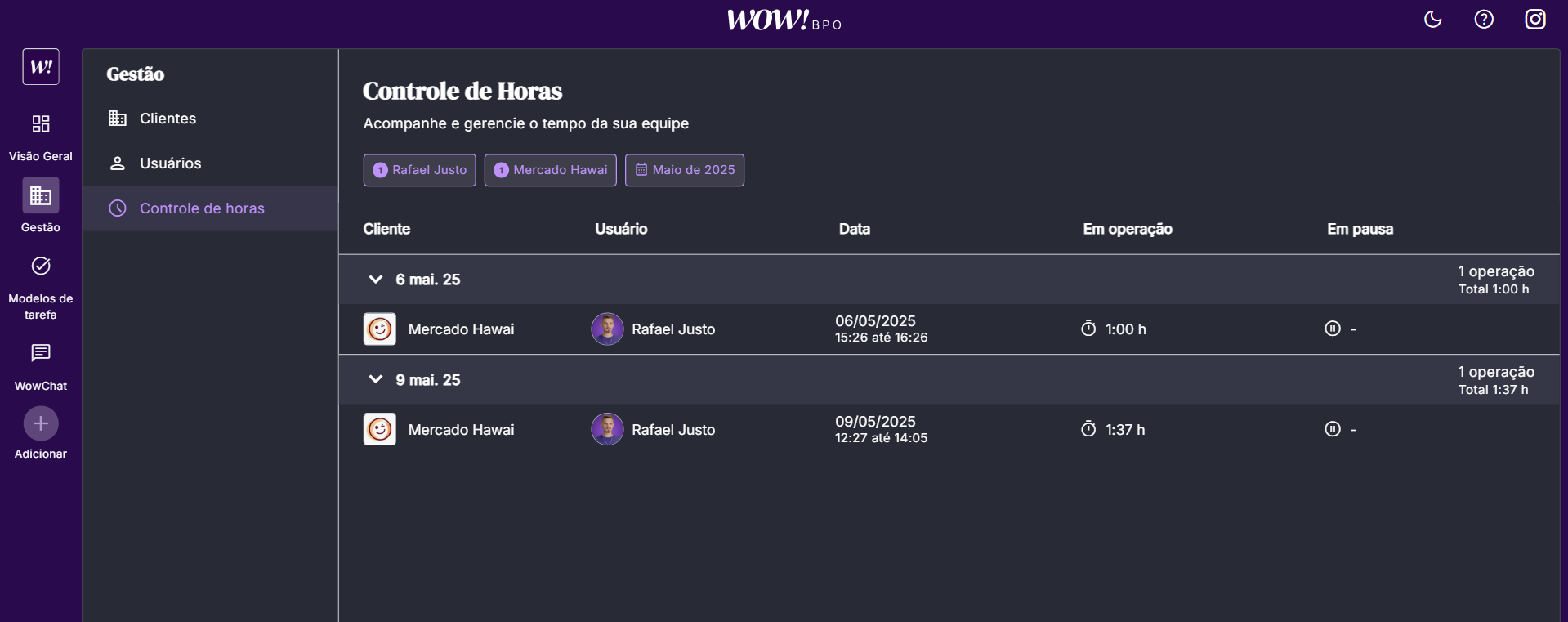1568x622 pixels.
Task: Click Rafael Justo avatar in 09/05 row
Action: coord(607,430)
